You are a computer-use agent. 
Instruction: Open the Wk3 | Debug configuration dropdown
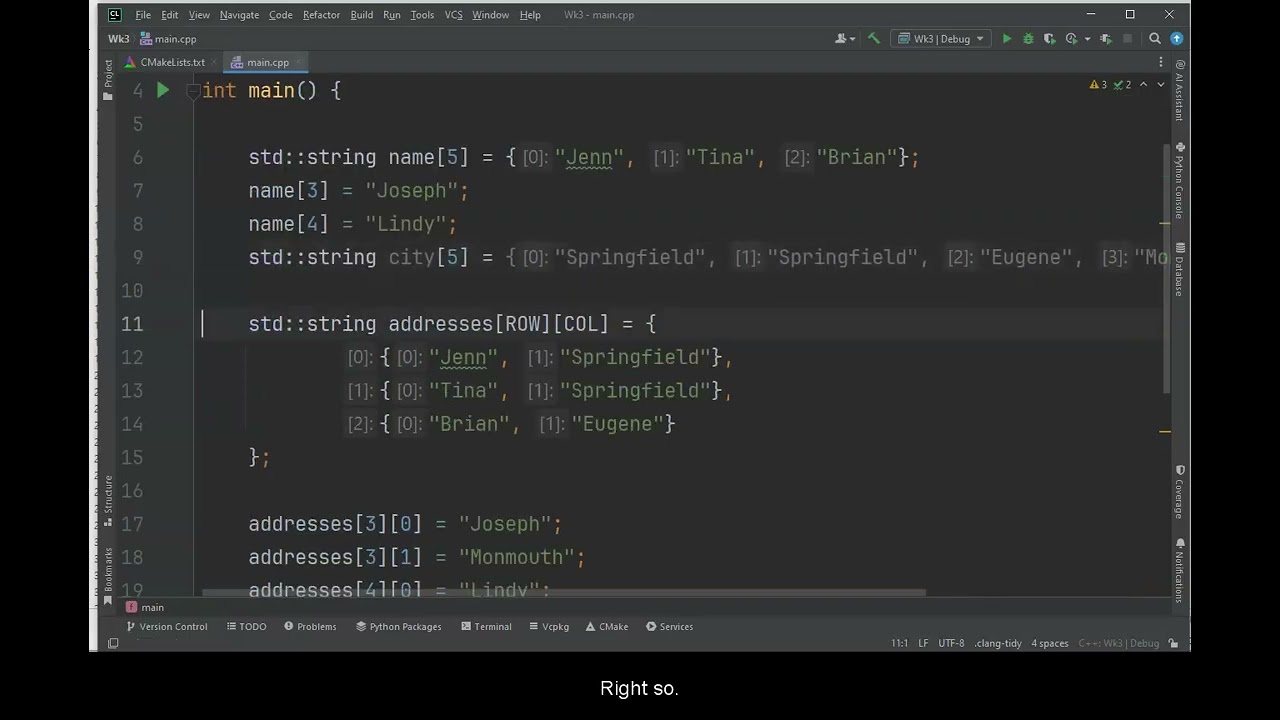[x=941, y=39]
